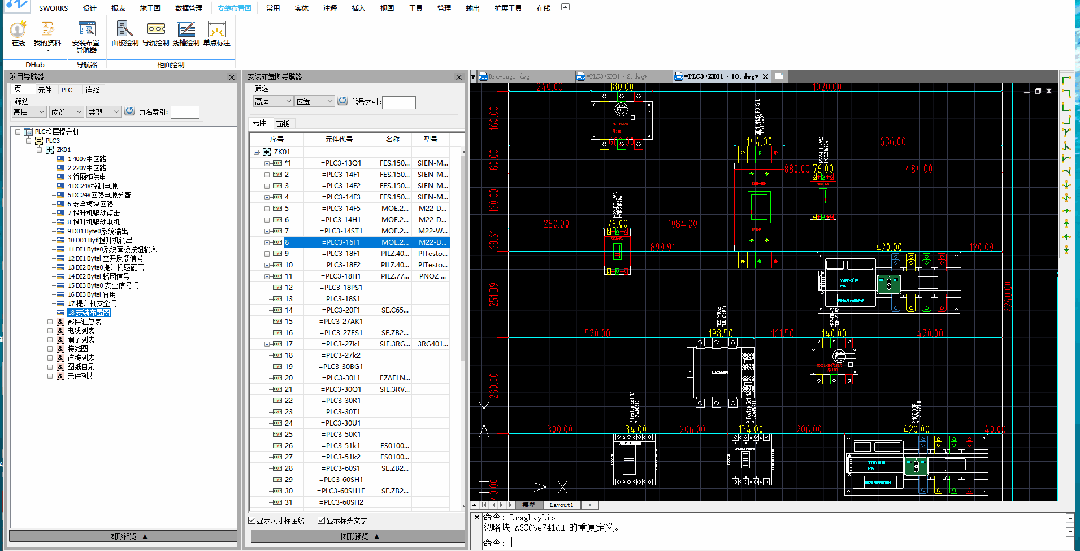Toggle box on row 9 =PLC3-18F1
The width and height of the screenshot is (1080, 551).
267,253
